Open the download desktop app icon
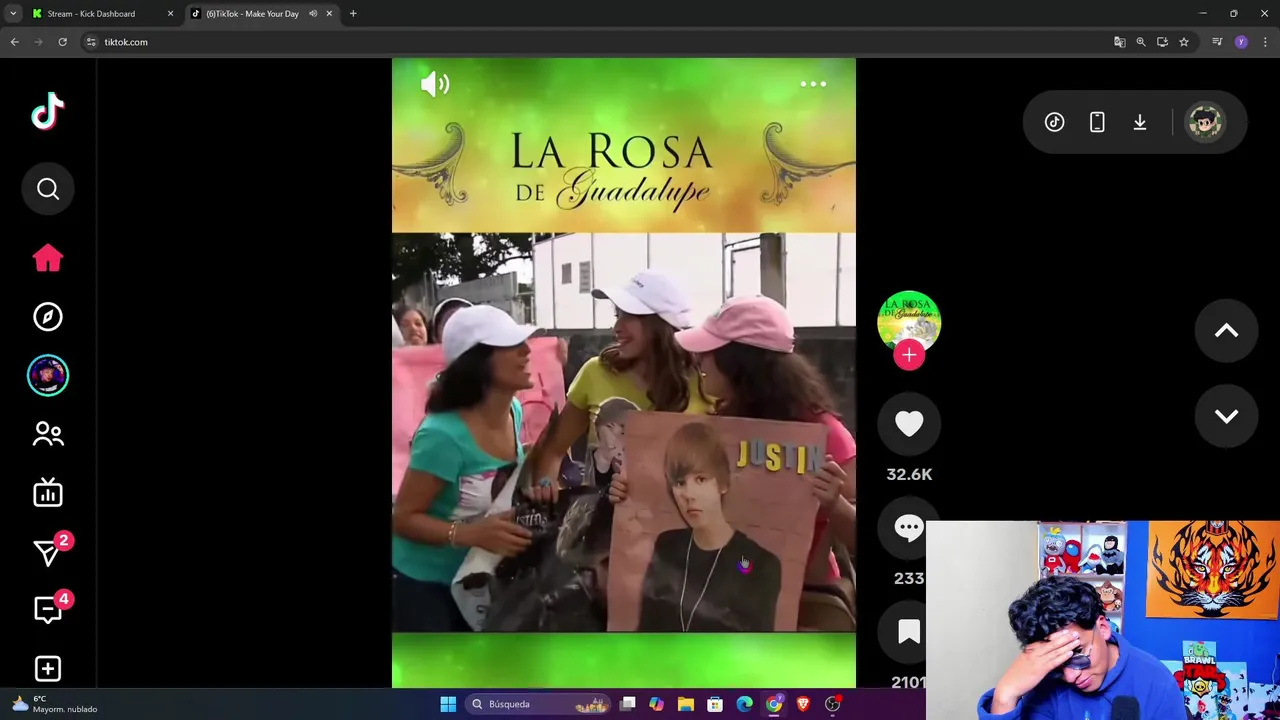 pyautogui.click(x=1139, y=122)
